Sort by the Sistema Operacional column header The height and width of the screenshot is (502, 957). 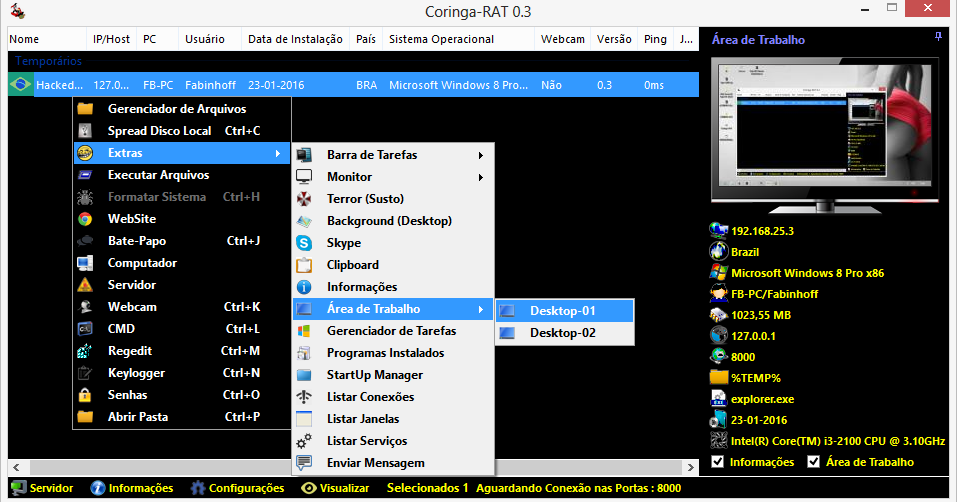[458, 39]
